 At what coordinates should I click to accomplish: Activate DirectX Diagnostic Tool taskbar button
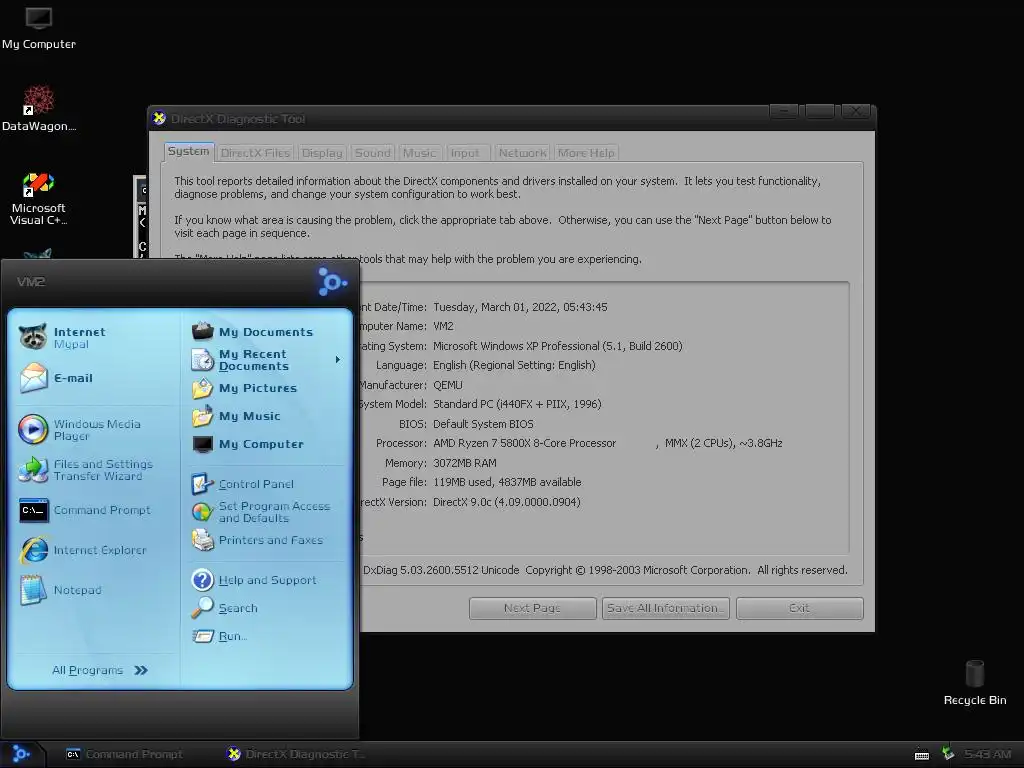(295, 754)
